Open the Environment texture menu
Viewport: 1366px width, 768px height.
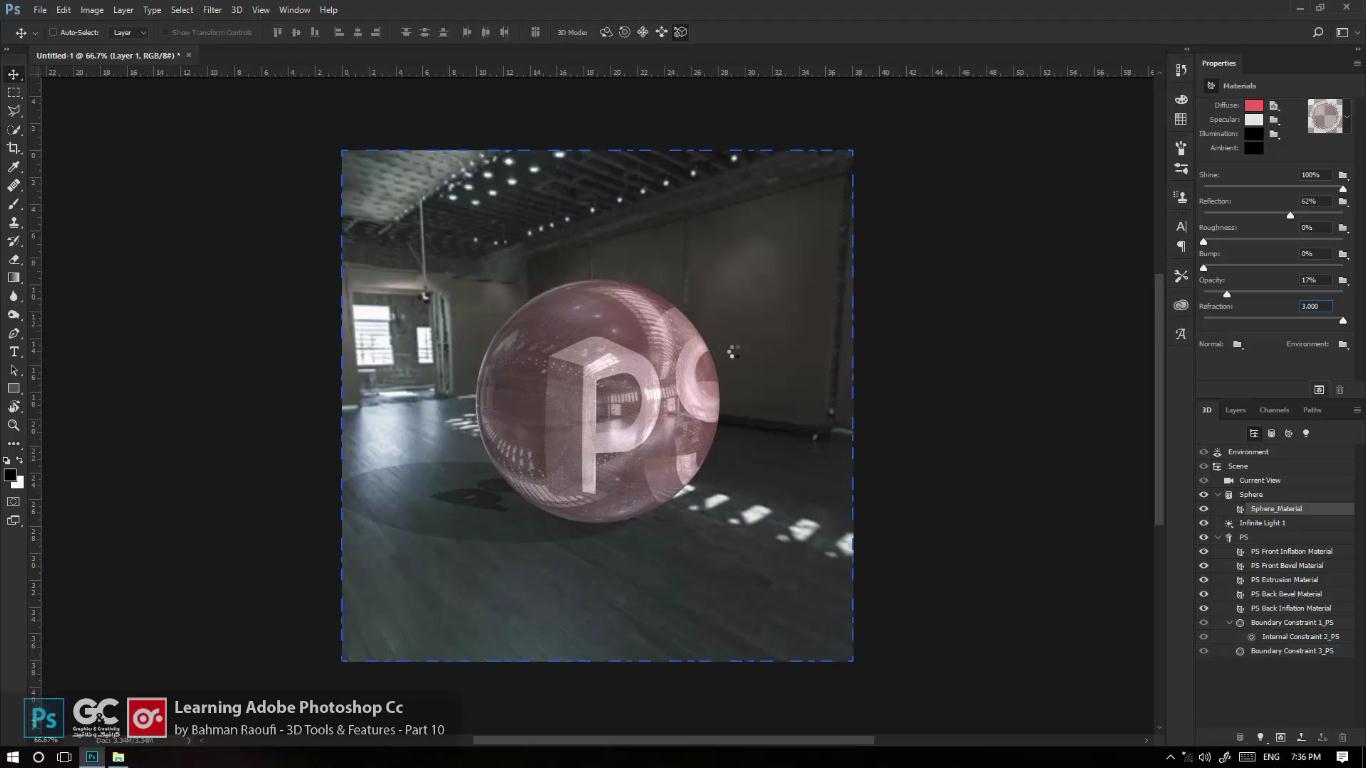point(1343,344)
